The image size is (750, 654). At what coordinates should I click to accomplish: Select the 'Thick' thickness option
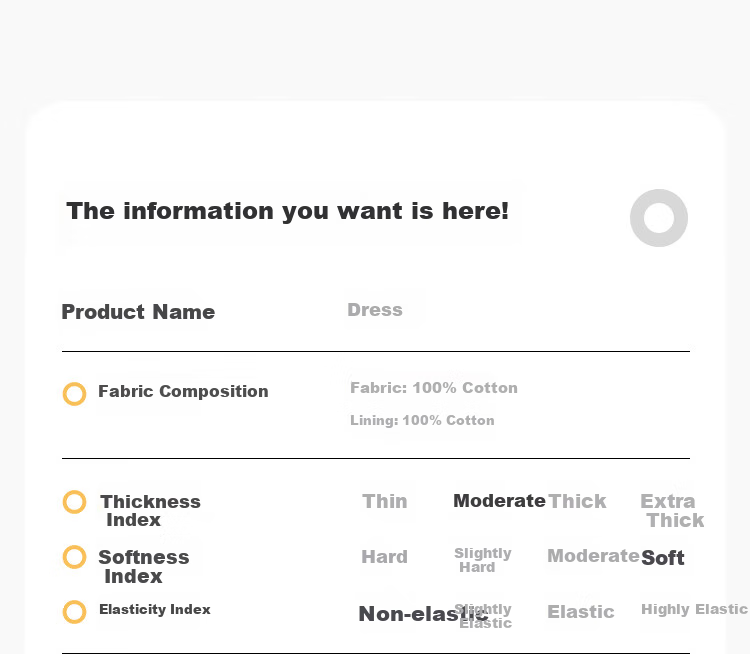(577, 501)
